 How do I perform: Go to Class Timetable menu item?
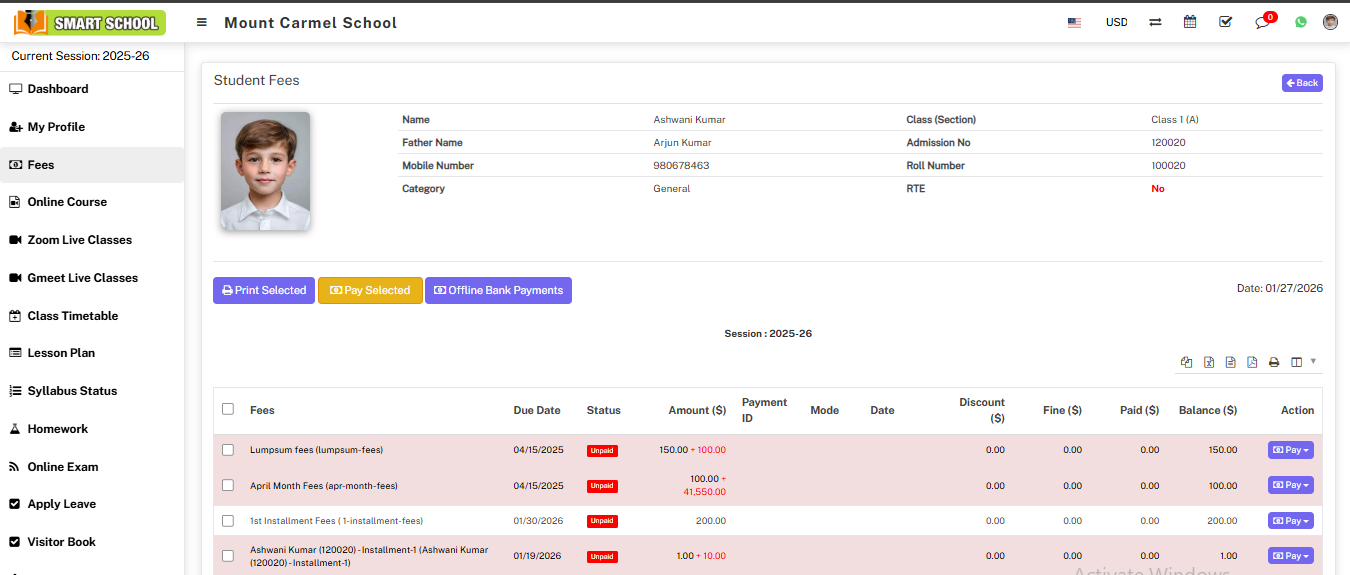coord(72,316)
